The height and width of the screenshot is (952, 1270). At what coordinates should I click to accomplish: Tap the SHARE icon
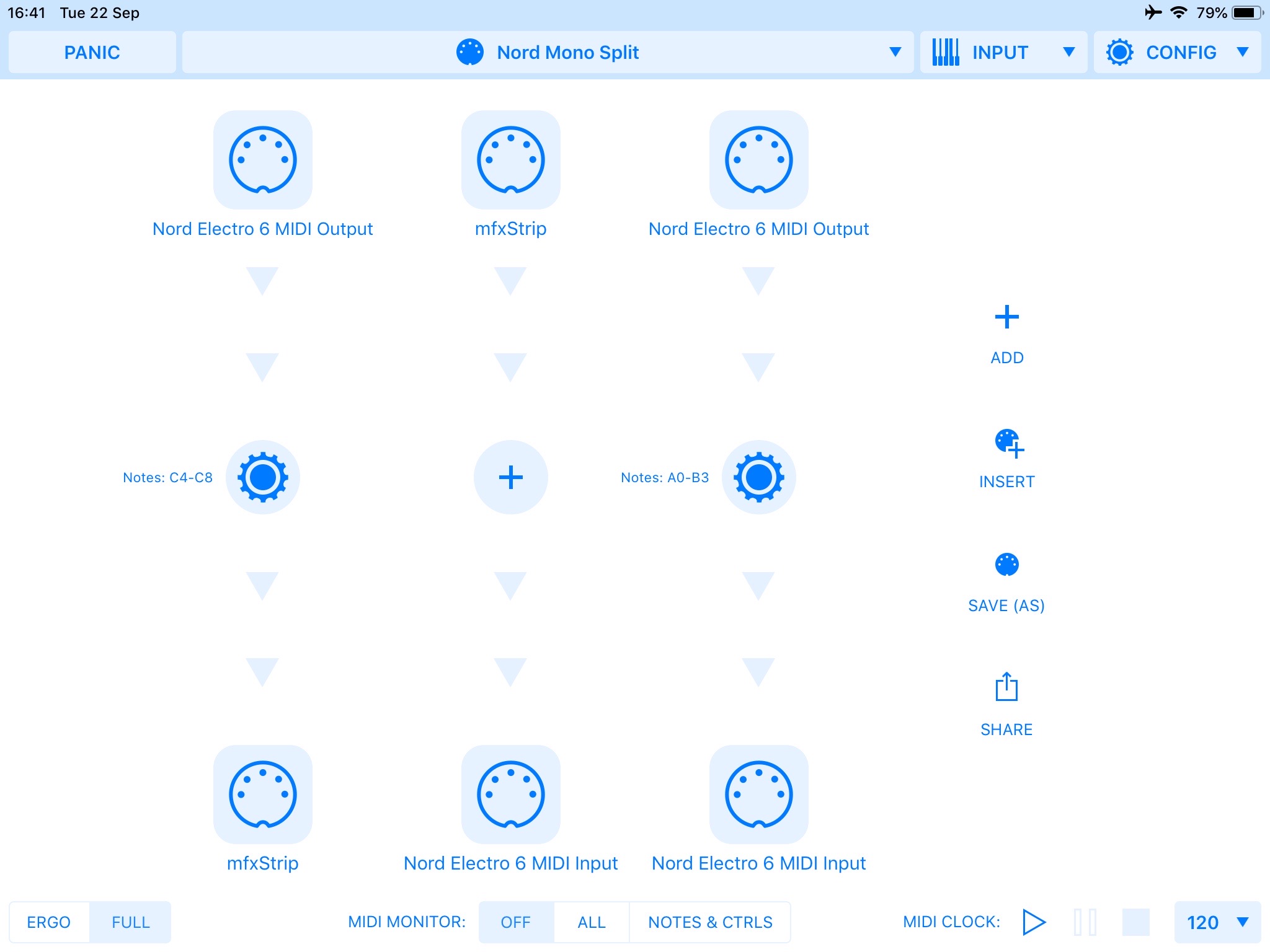[x=1006, y=689]
